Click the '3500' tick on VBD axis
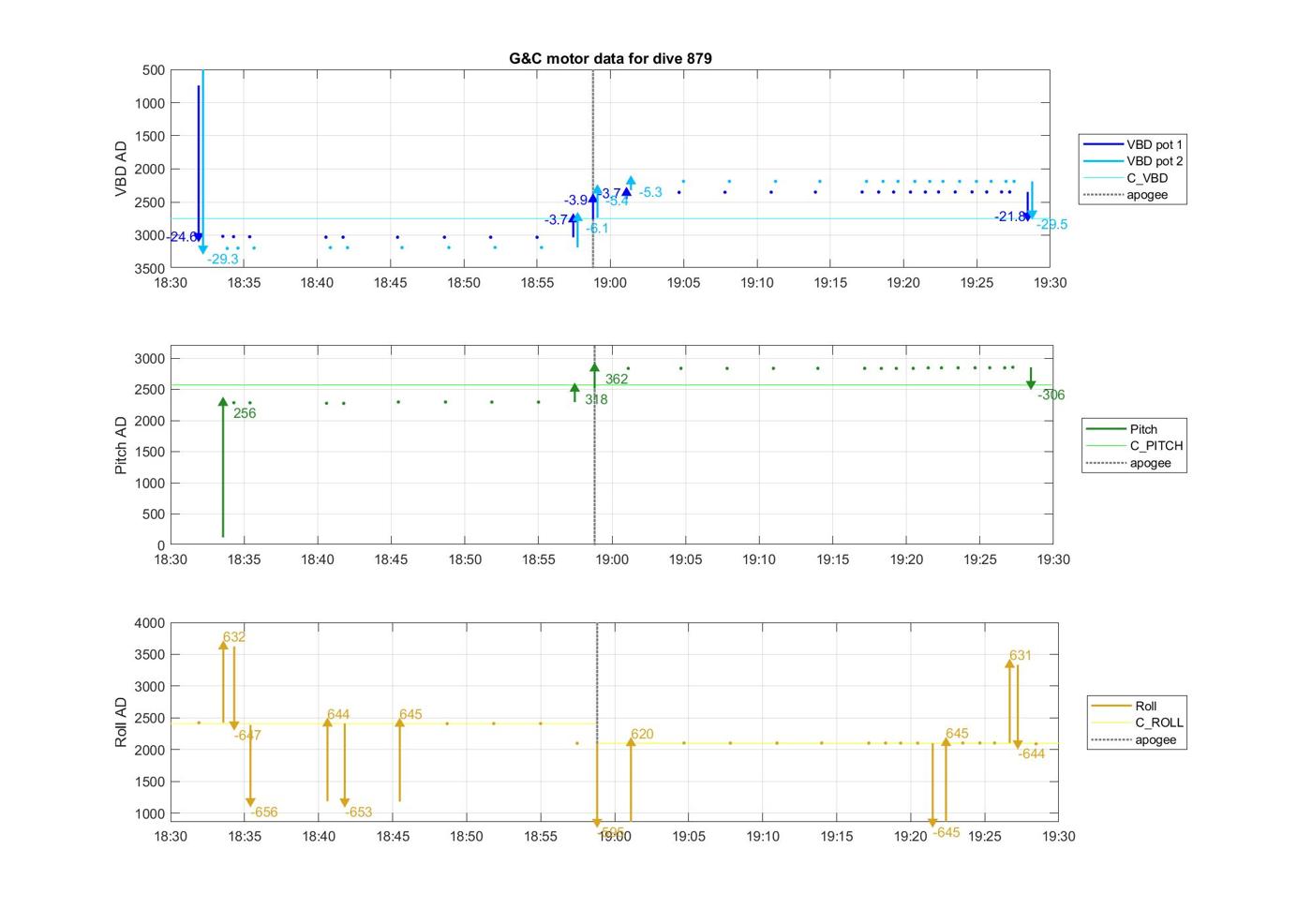Screen dimensions: 1312x924 click(150, 268)
